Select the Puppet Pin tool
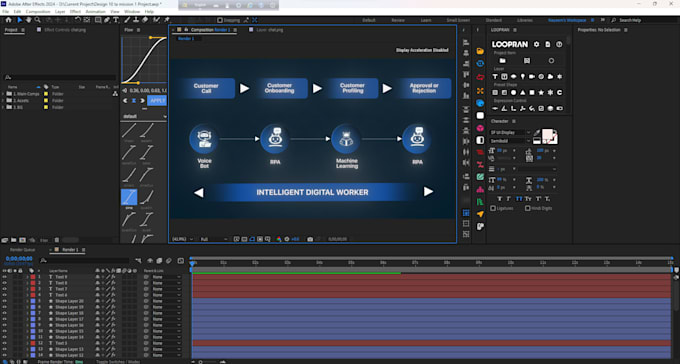The height and width of the screenshot is (364, 680). [x=167, y=20]
